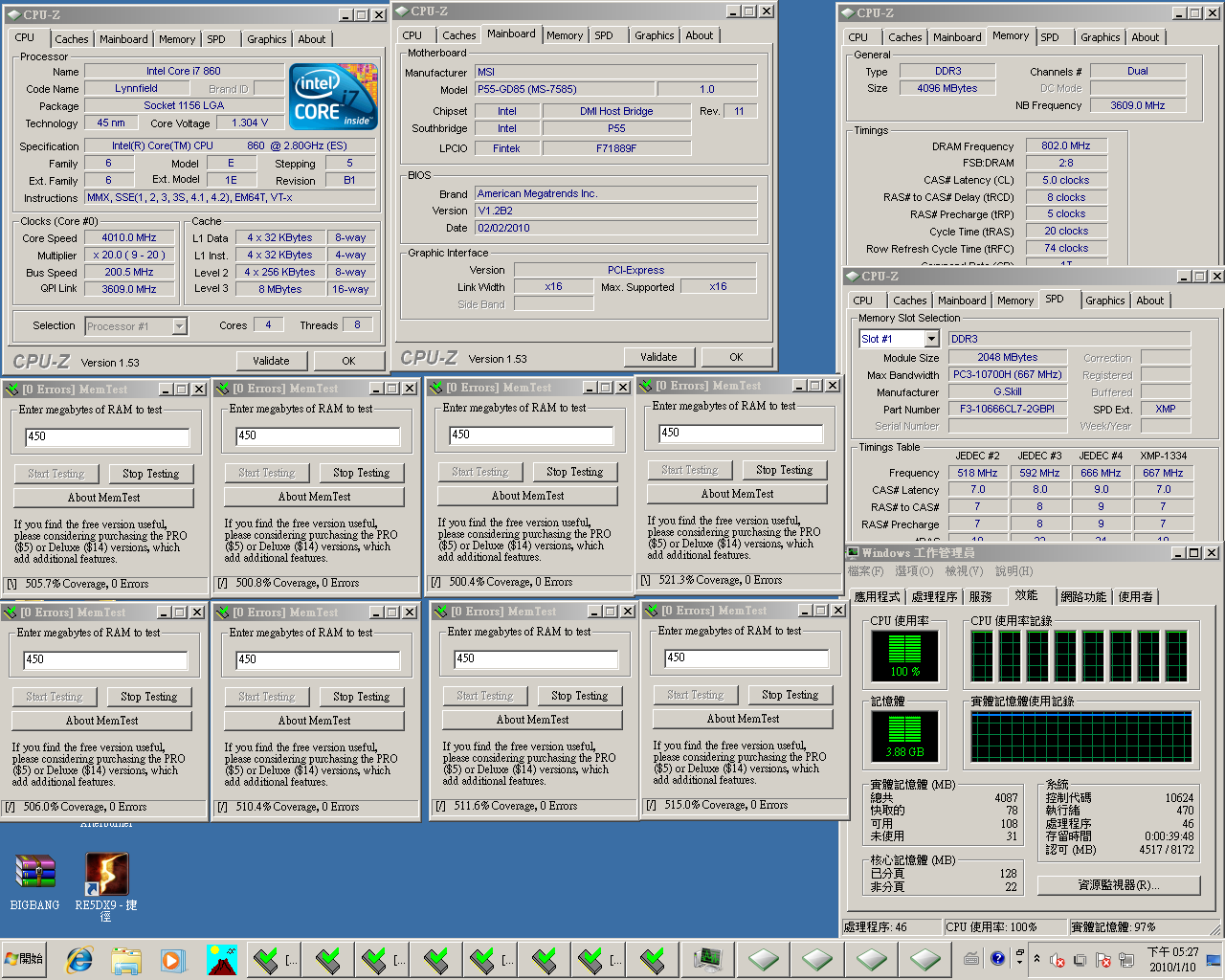
Task: Open the Start menu button
Action: point(25,959)
